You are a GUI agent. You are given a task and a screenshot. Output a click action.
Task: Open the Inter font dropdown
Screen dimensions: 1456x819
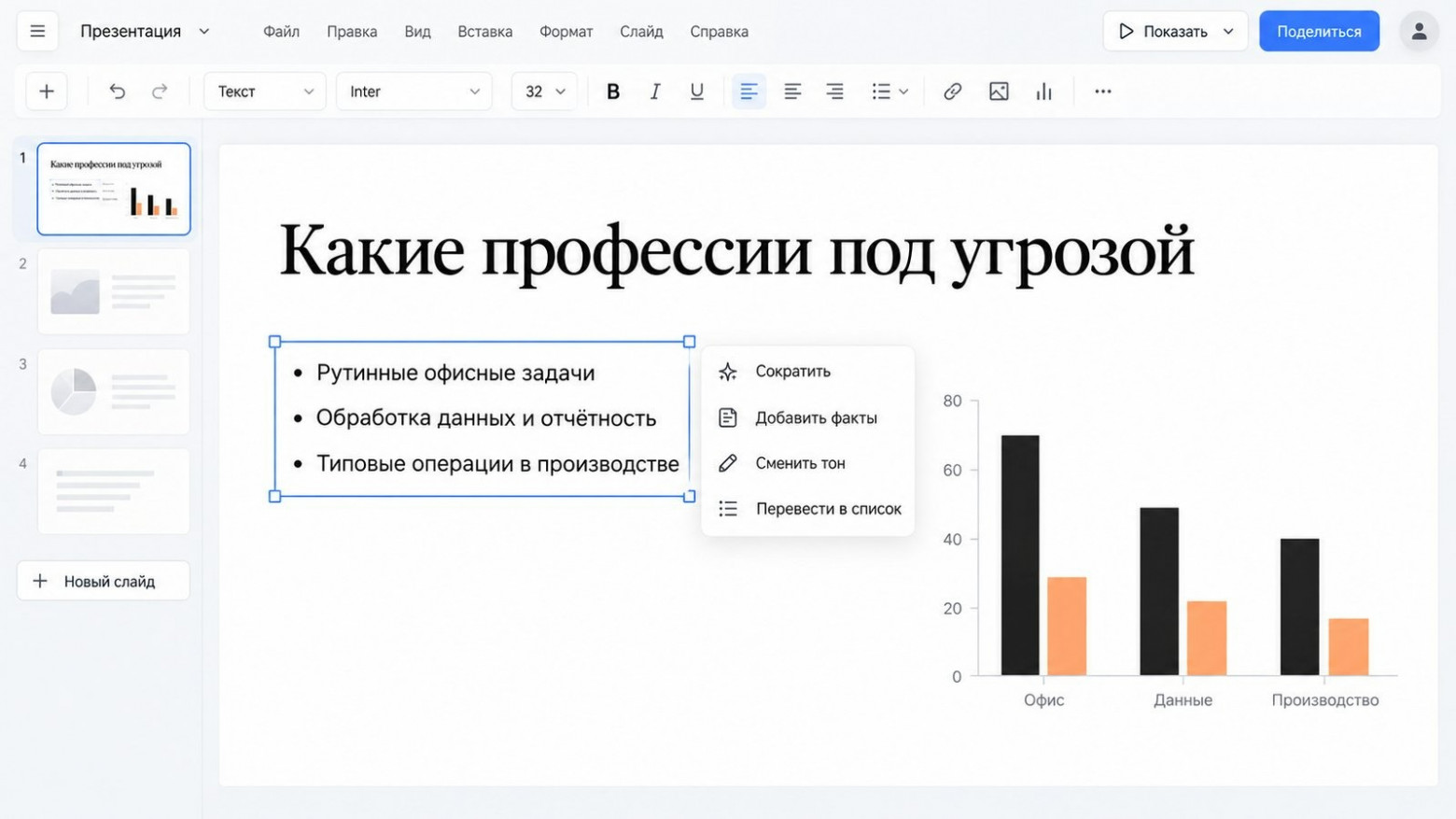414,92
